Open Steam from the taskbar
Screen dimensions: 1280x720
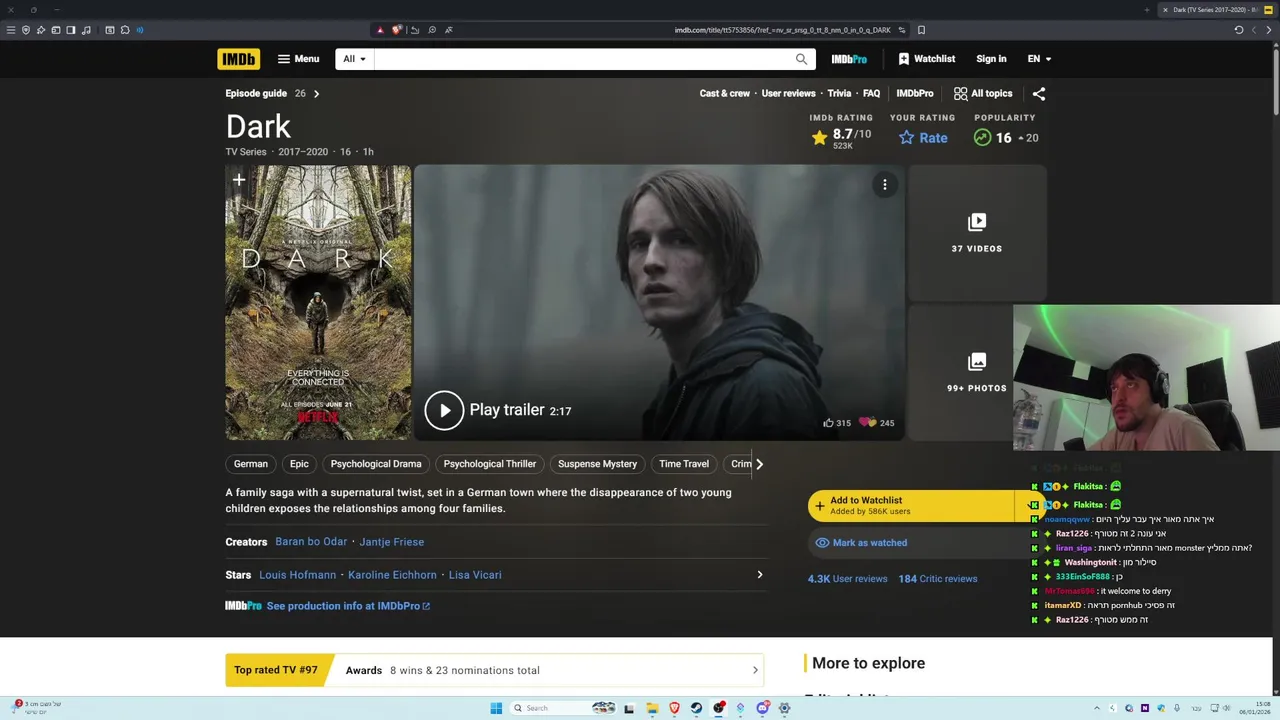tap(696, 708)
